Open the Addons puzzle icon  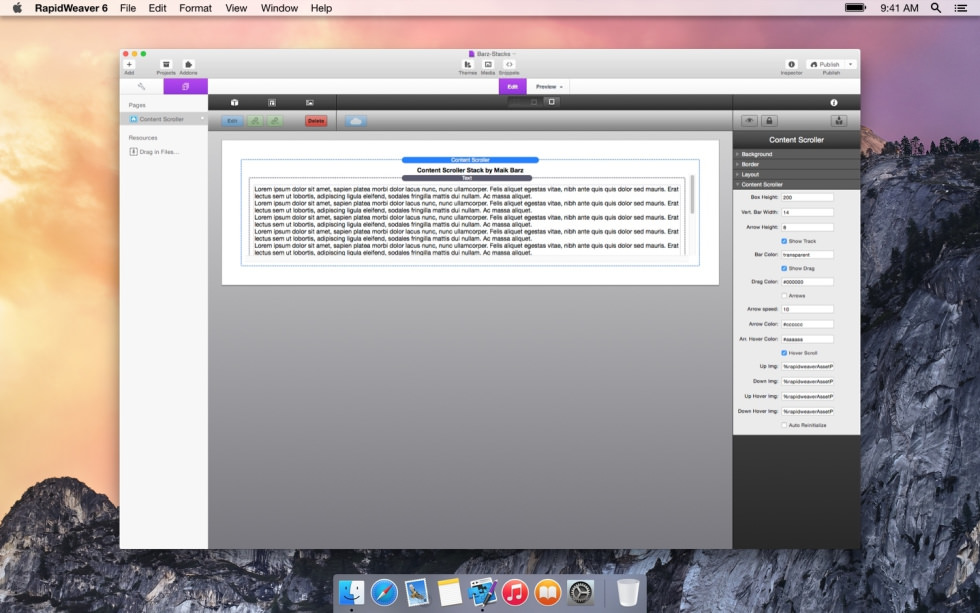coord(188,64)
